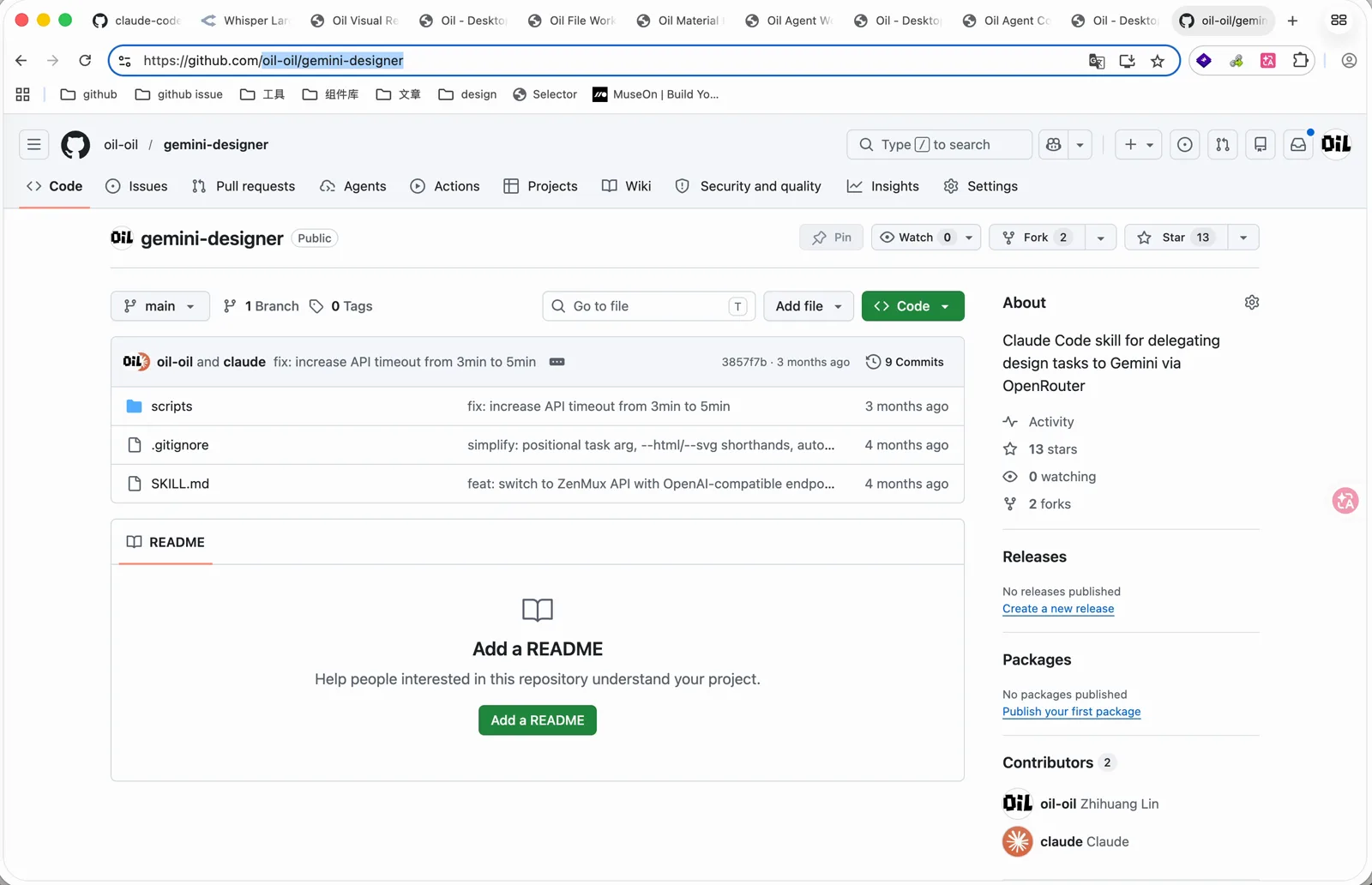Open oil-oil contributor profile
This screenshot has height=885, width=1372.
click(1080, 804)
